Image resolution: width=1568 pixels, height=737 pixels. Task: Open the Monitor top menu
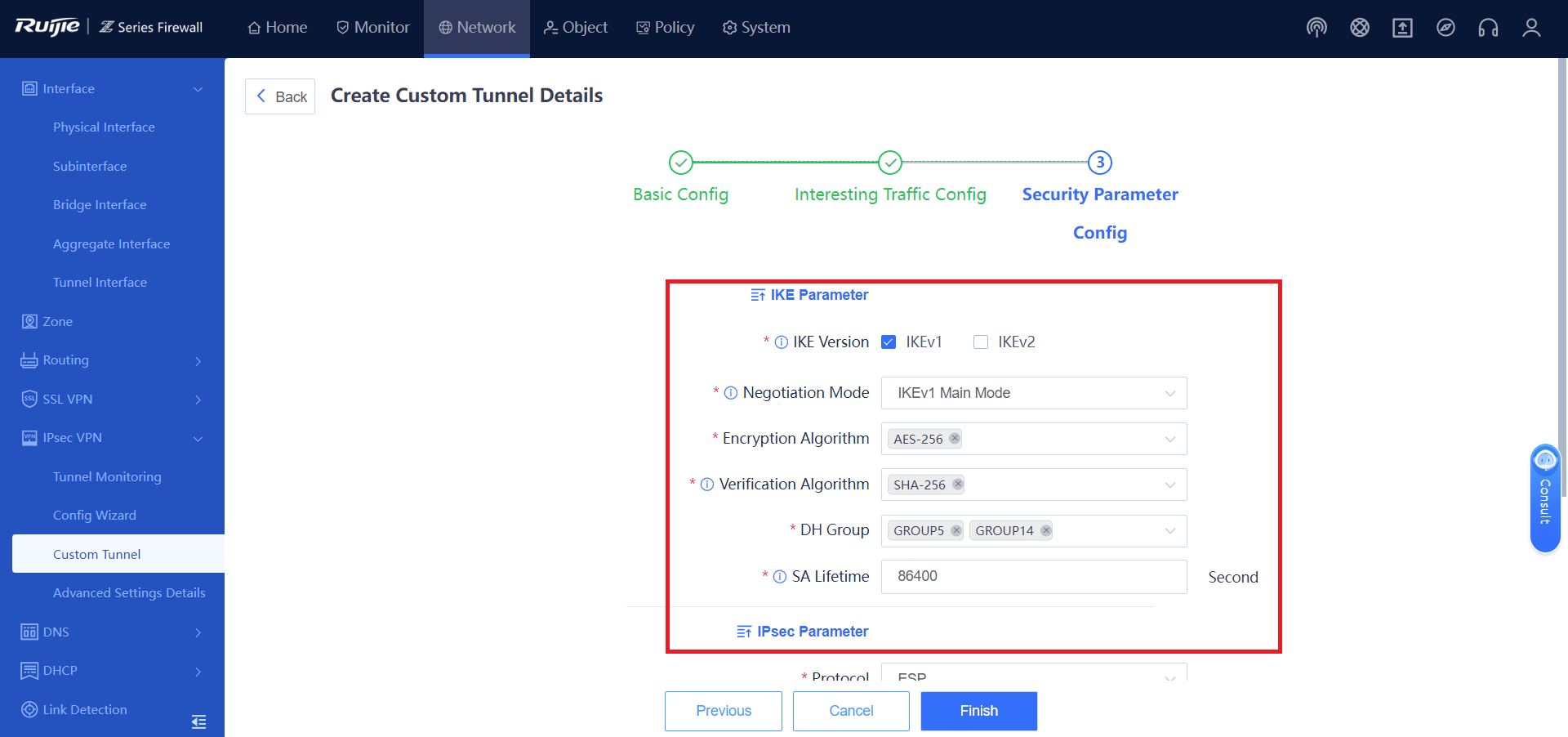point(373,28)
